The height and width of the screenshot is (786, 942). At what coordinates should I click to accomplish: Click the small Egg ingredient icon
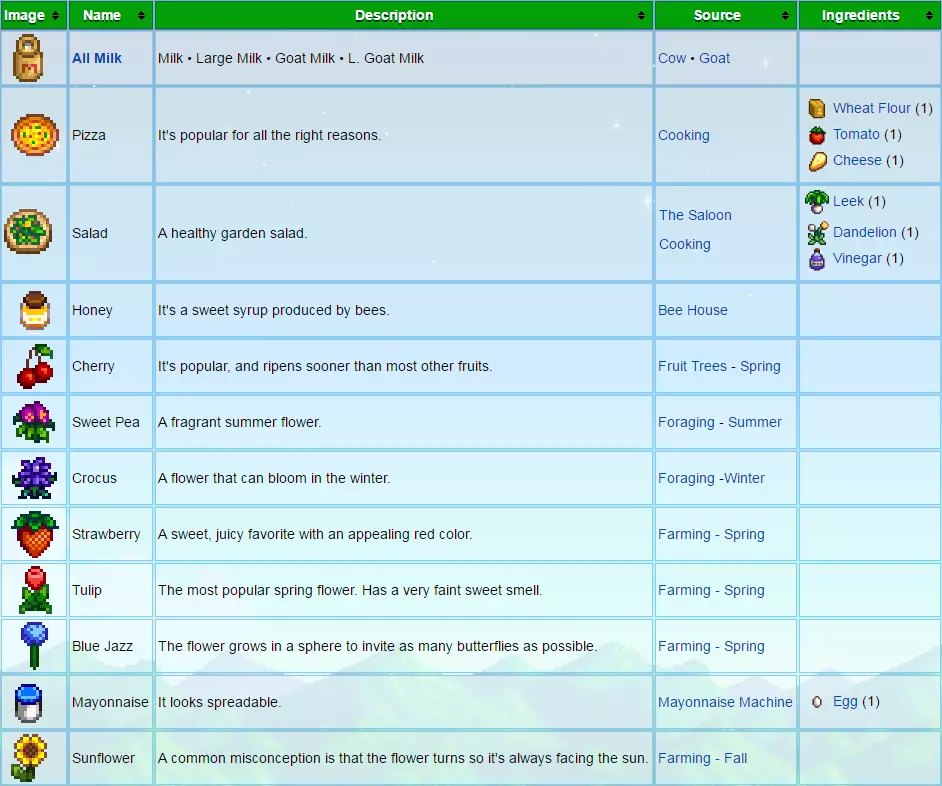pyautogui.click(x=816, y=702)
